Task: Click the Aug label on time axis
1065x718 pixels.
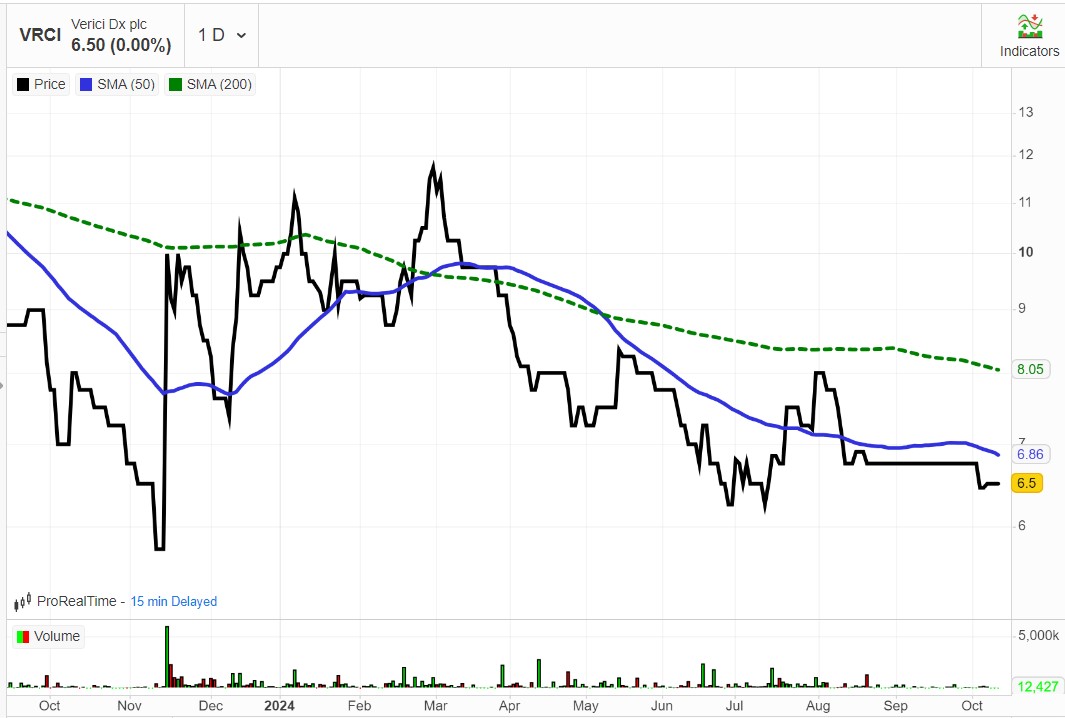Action: click(x=818, y=706)
